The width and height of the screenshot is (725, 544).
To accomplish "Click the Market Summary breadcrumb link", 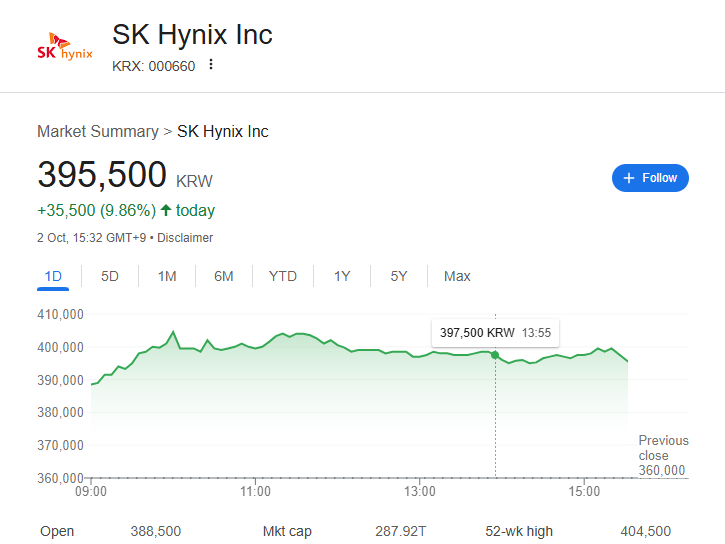I will click(x=97, y=131).
